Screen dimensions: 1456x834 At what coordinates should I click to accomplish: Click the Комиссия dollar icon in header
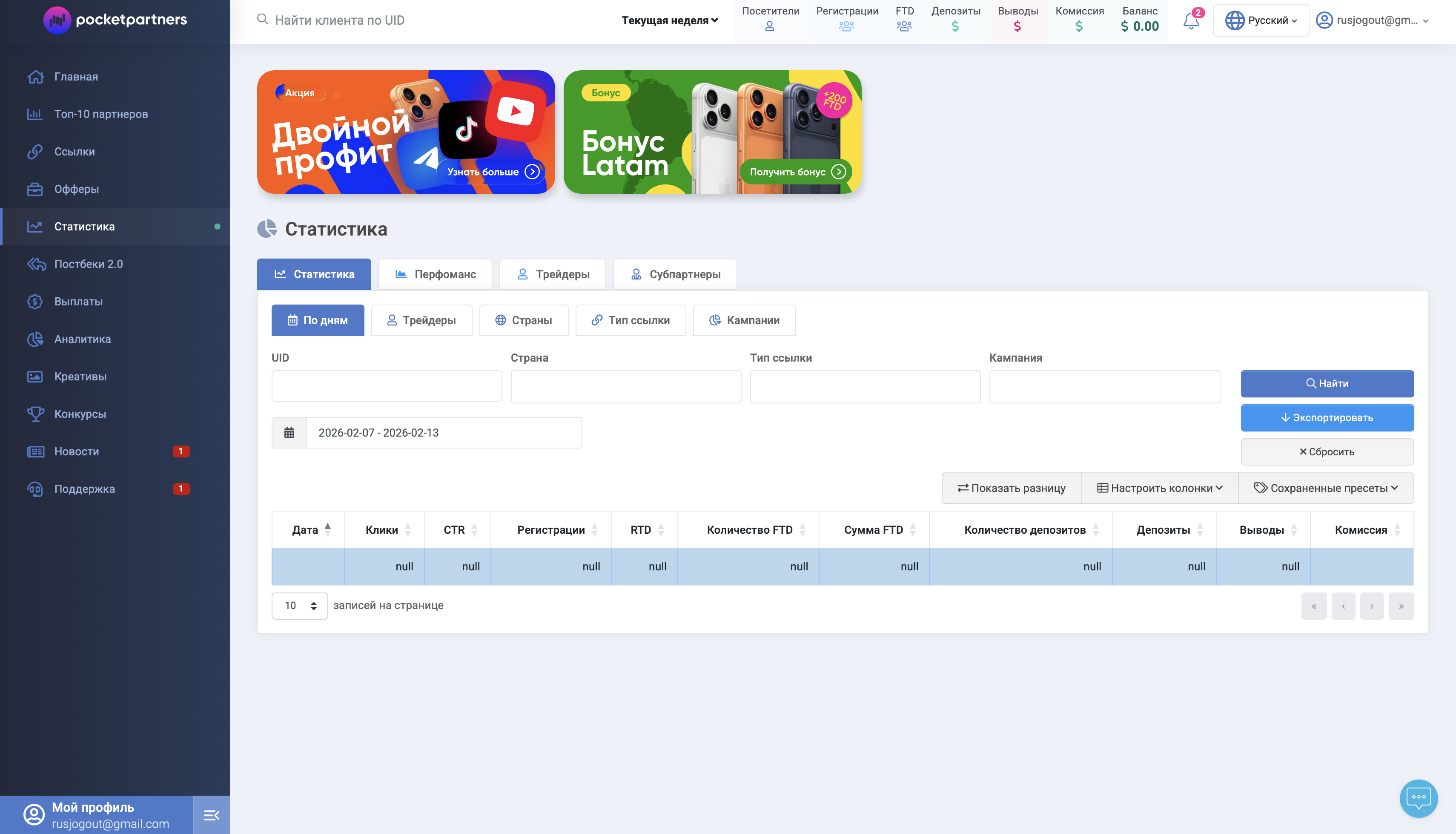(1079, 26)
